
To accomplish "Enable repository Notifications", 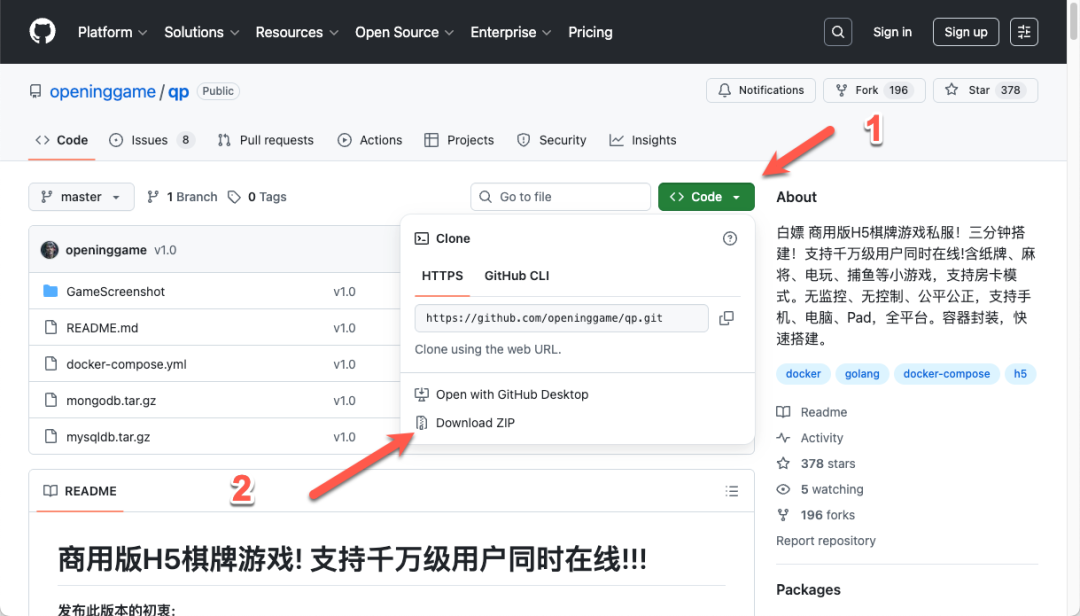I will tap(760, 90).
